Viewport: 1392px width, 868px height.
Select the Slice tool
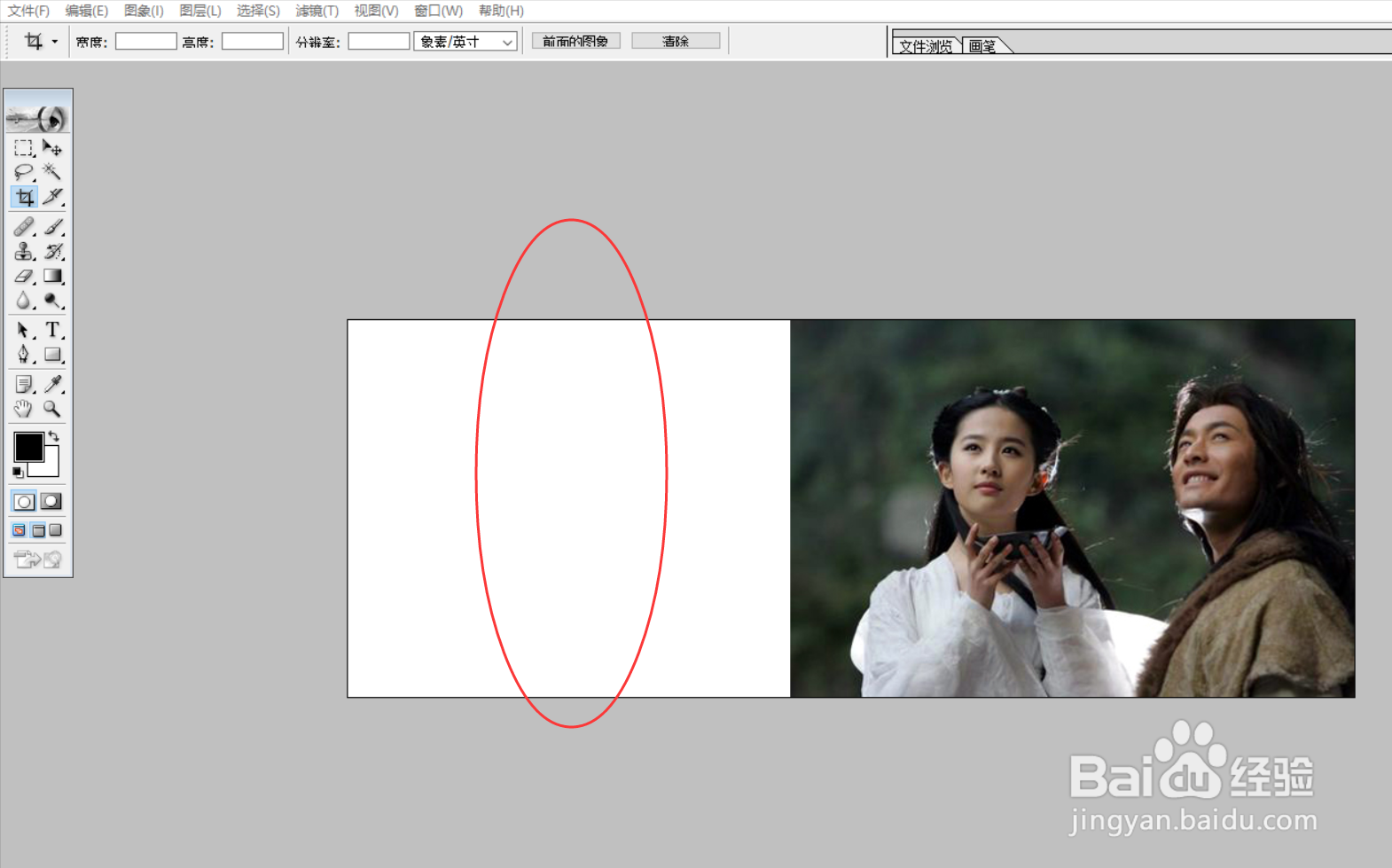coord(52,197)
